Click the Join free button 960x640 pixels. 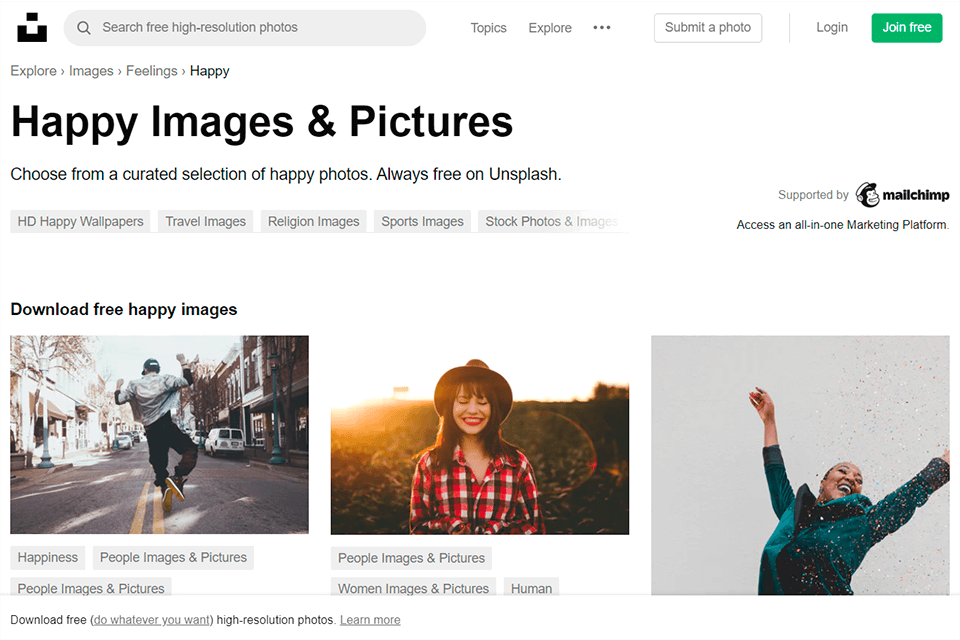tap(906, 27)
